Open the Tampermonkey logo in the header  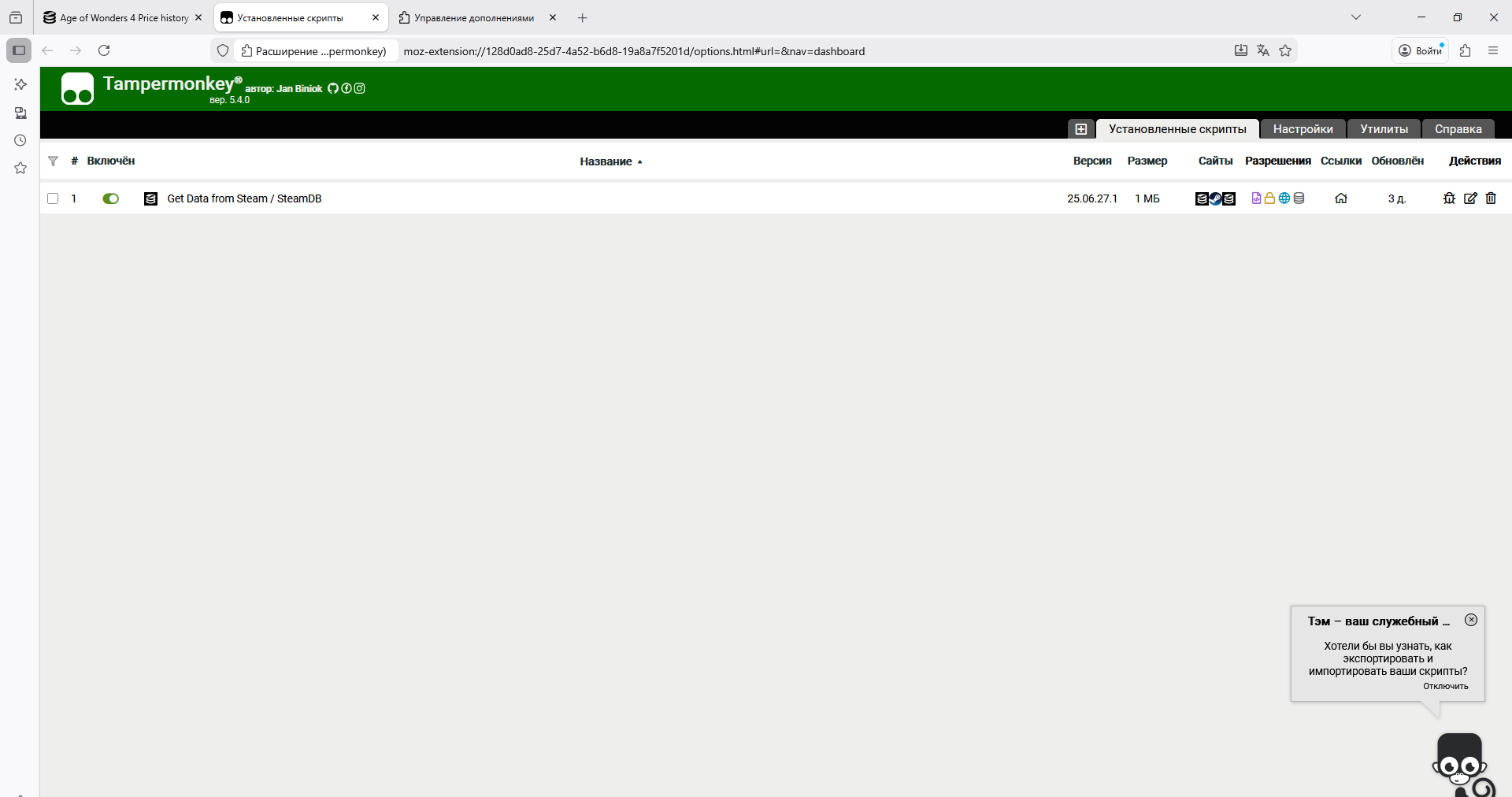pyautogui.click(x=77, y=89)
